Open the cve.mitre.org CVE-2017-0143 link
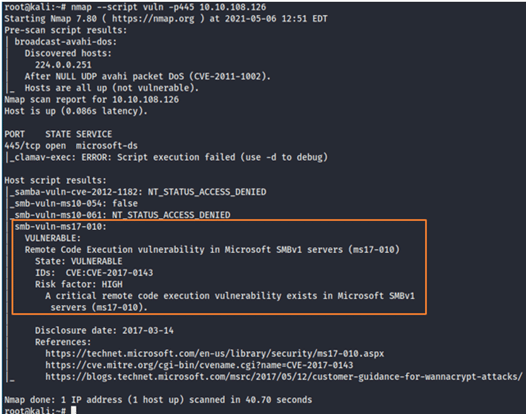This screenshot has width=526, height=414. click(x=199, y=365)
